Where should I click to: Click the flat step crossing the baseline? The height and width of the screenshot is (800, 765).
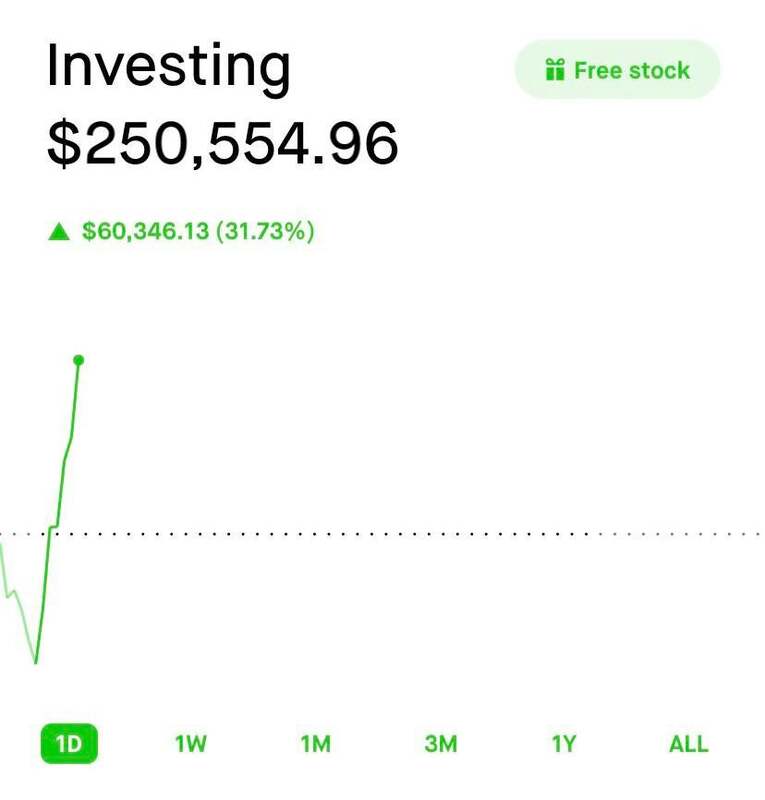[x=54, y=526]
